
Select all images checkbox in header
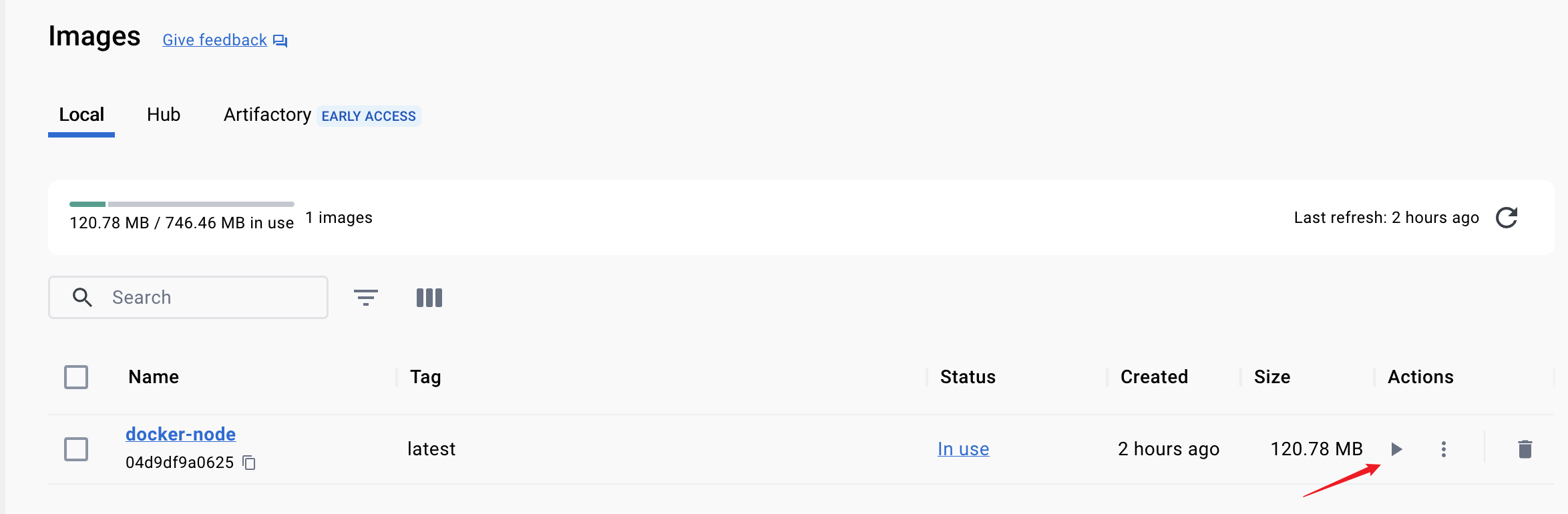point(76,377)
